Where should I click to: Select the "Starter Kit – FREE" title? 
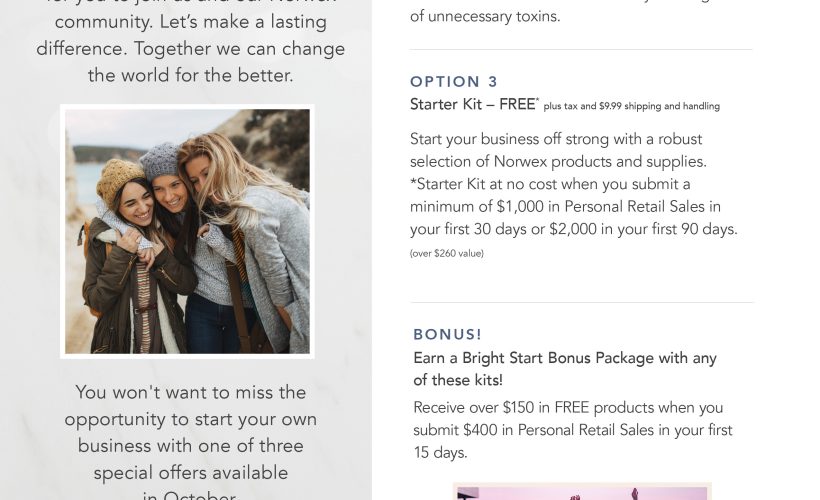click(x=472, y=104)
